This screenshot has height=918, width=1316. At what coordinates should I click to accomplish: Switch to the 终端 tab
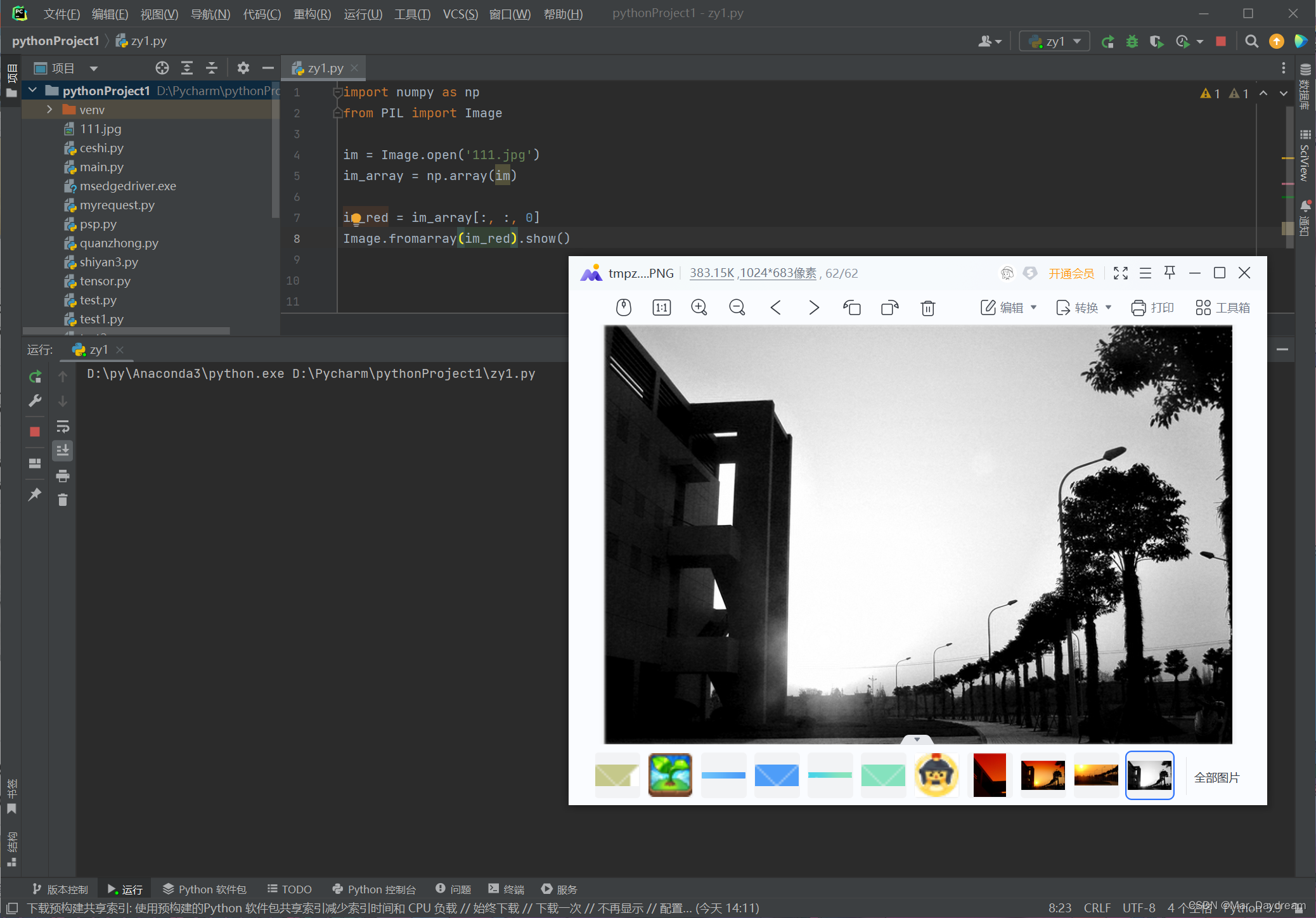[506, 889]
